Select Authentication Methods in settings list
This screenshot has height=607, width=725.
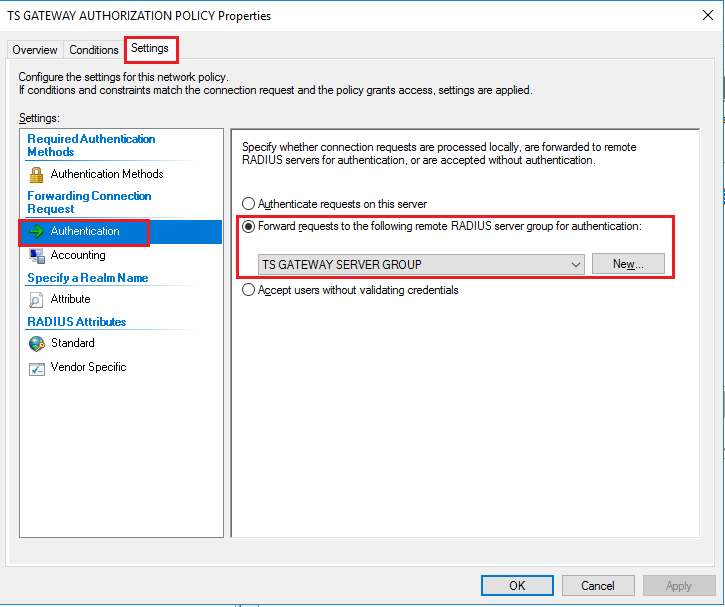[106, 174]
